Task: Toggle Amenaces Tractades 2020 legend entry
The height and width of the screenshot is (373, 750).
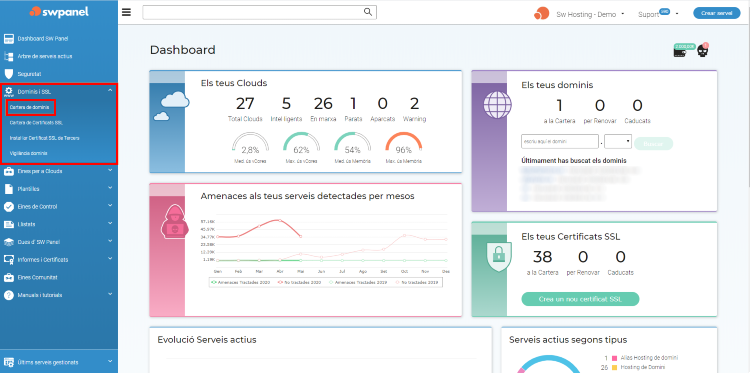Action: pyautogui.click(x=241, y=283)
